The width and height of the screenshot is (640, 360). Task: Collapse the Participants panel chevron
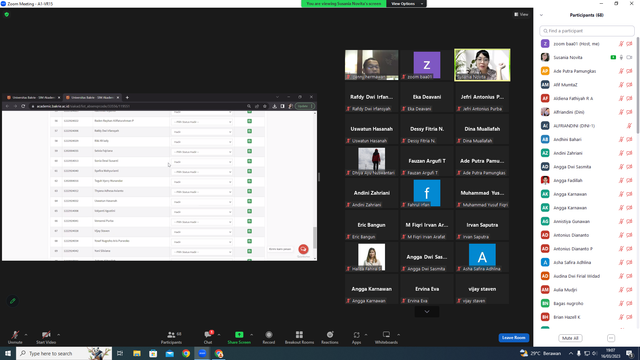tap(541, 15)
